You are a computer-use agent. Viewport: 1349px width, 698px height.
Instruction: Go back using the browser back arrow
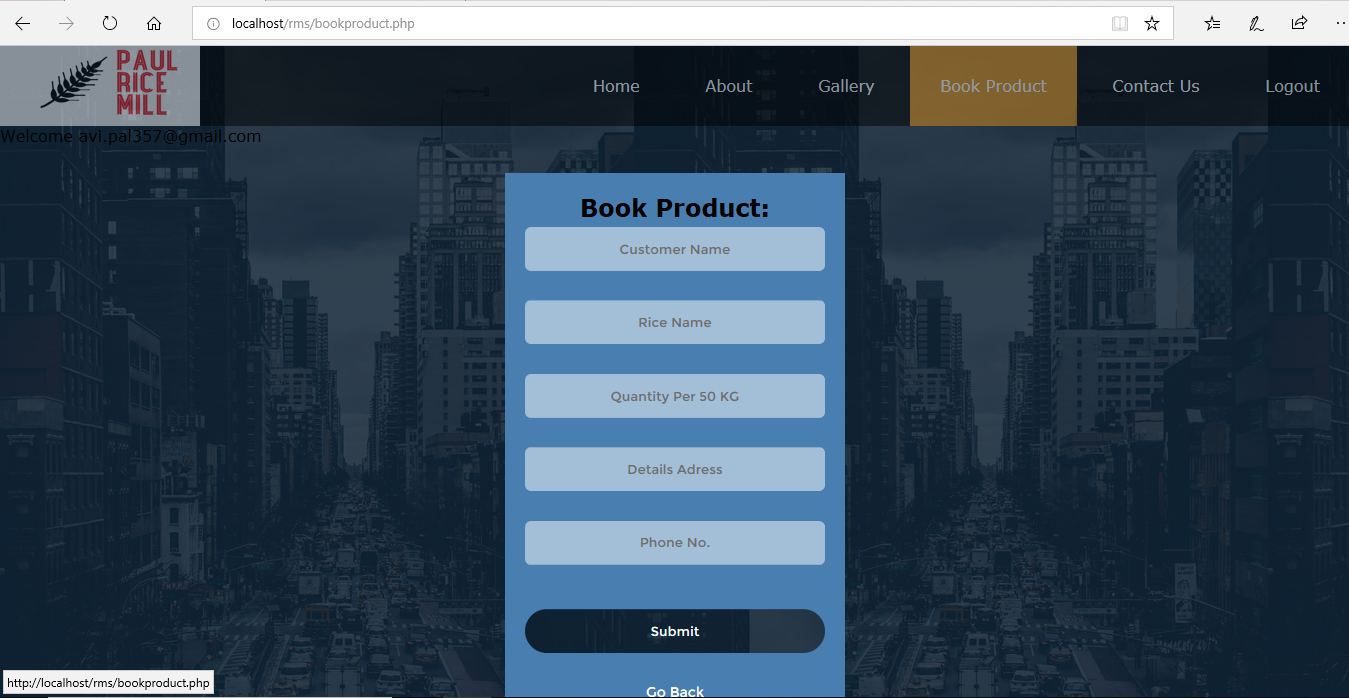click(x=22, y=23)
